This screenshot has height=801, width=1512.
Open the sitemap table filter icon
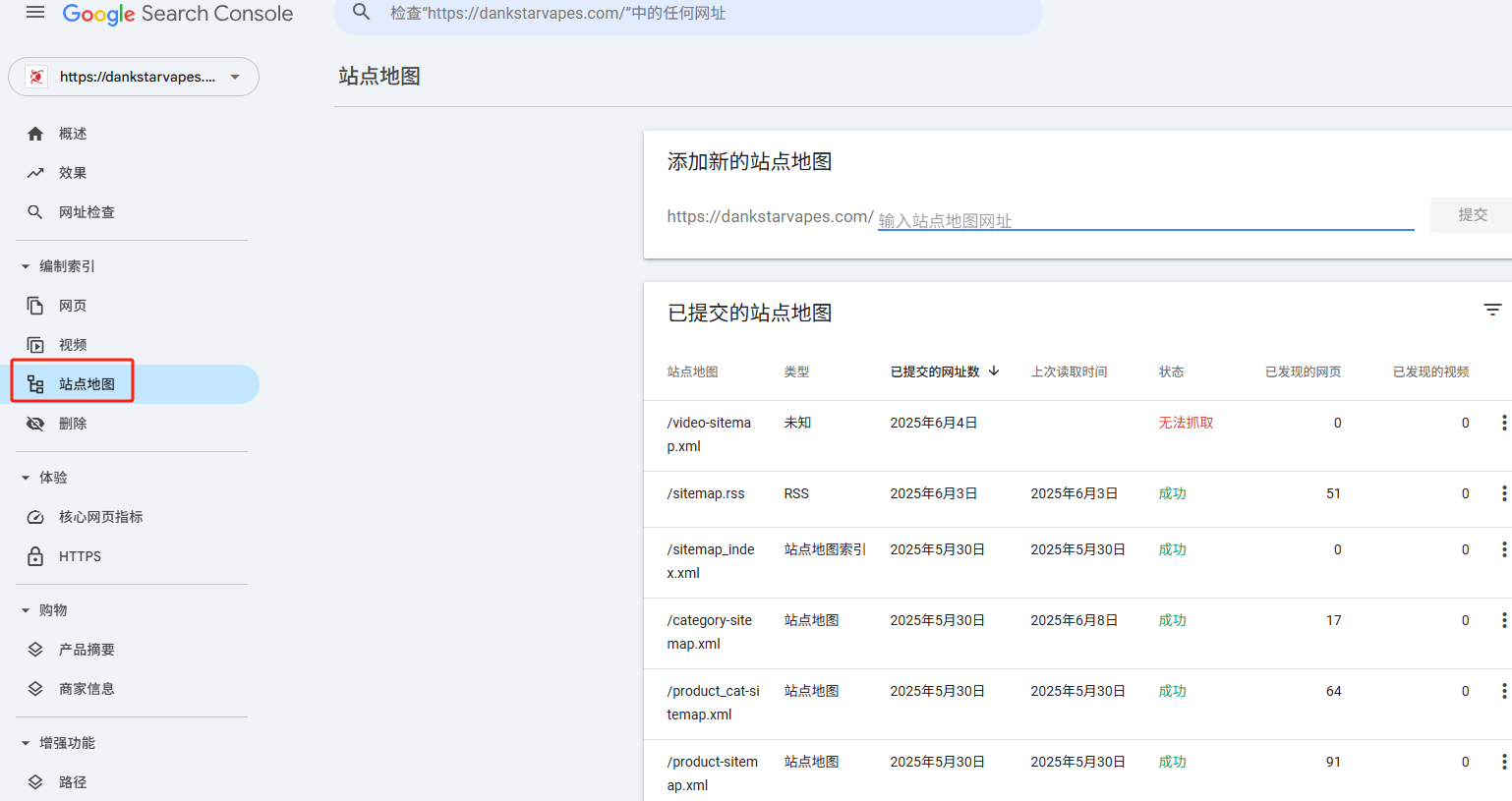pos(1492,310)
